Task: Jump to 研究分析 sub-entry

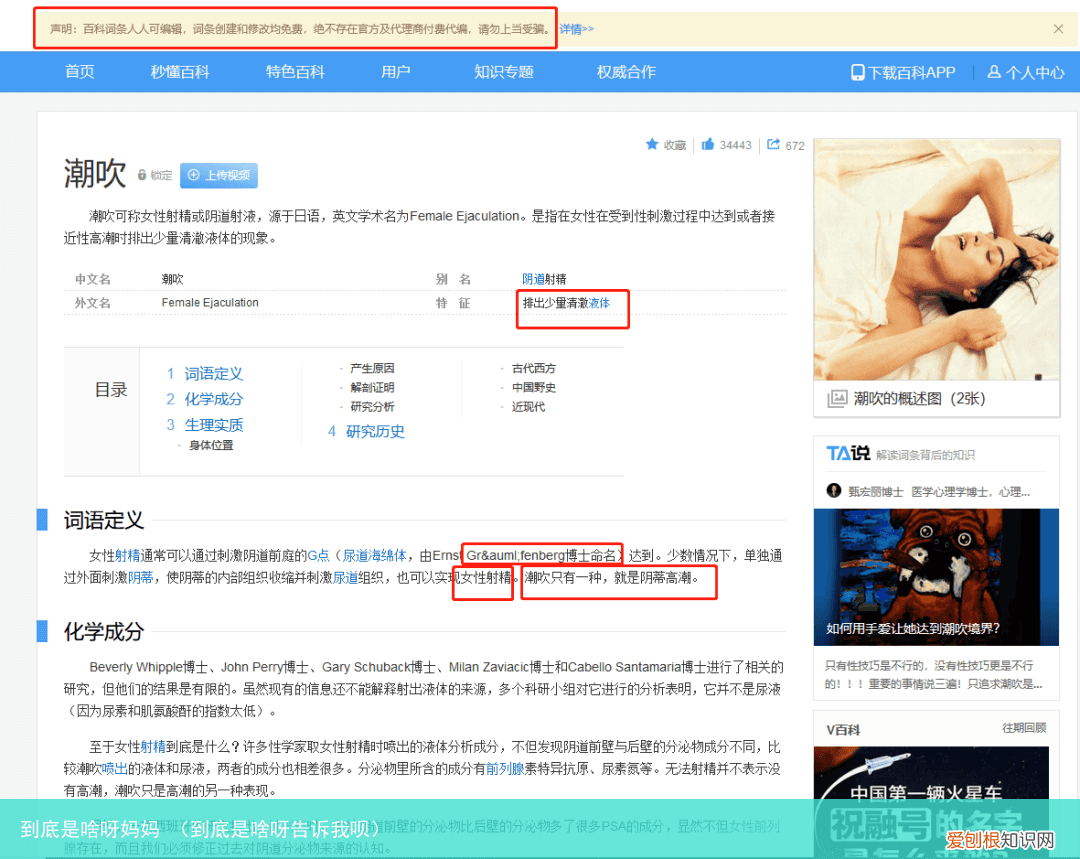Action: 372,406
